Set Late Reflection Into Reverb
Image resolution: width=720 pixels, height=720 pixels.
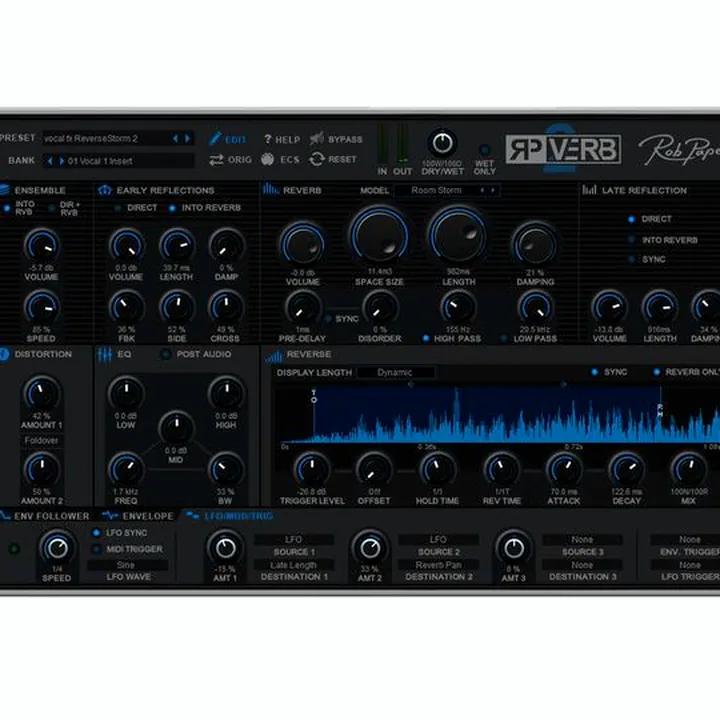click(632, 240)
